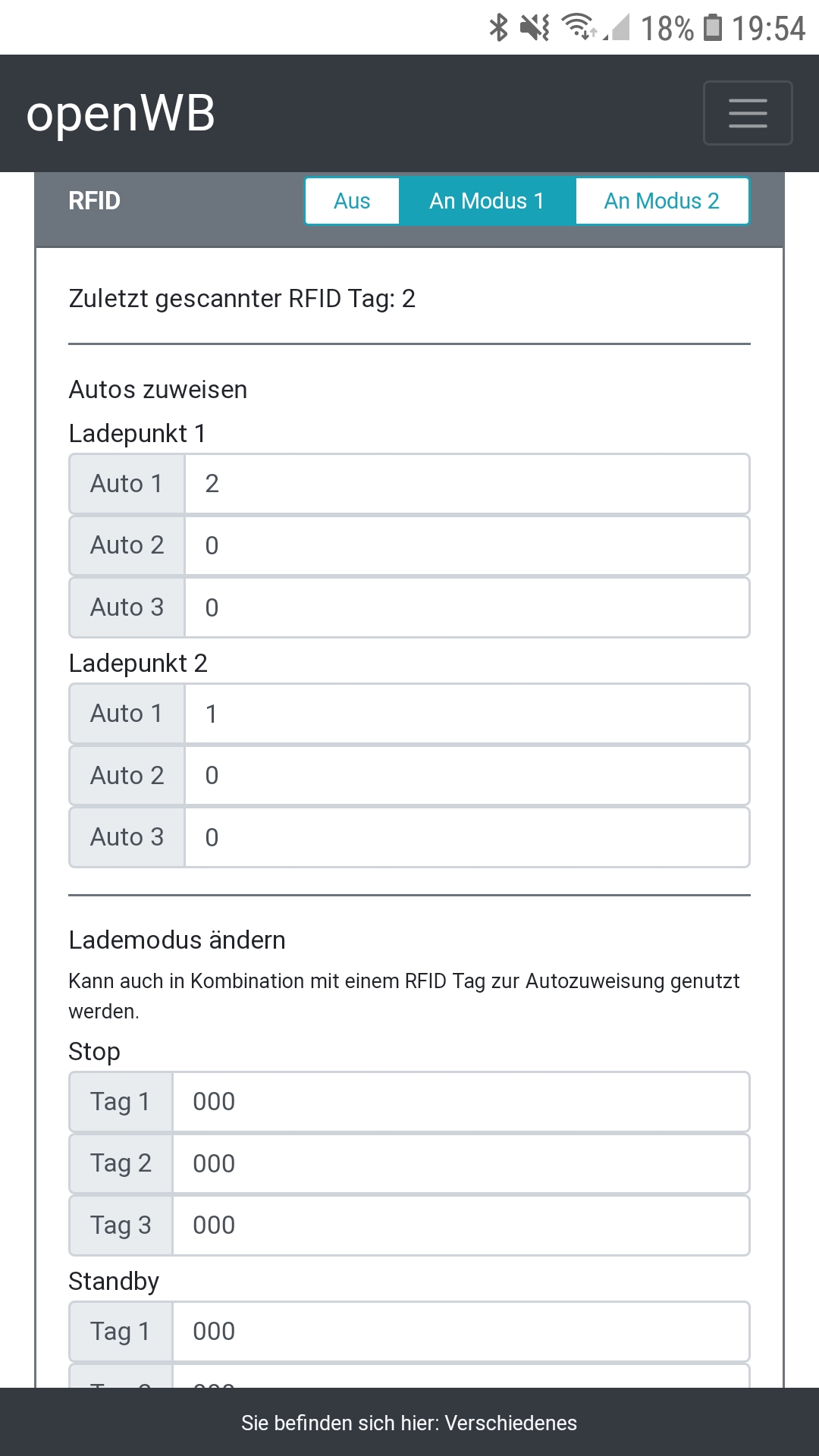This screenshot has width=819, height=1456.
Task: Edit Ladepunkt 2 Auto 2 field
Action: [466, 776]
